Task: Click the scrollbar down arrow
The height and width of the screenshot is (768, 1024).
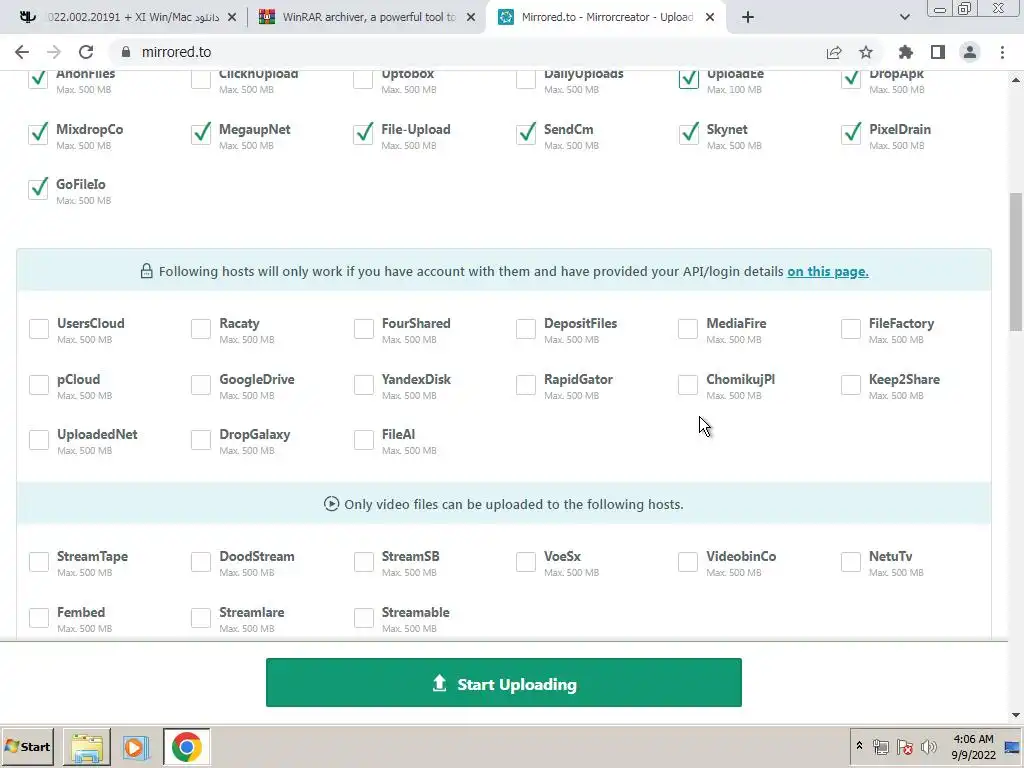Action: pos(1016,716)
